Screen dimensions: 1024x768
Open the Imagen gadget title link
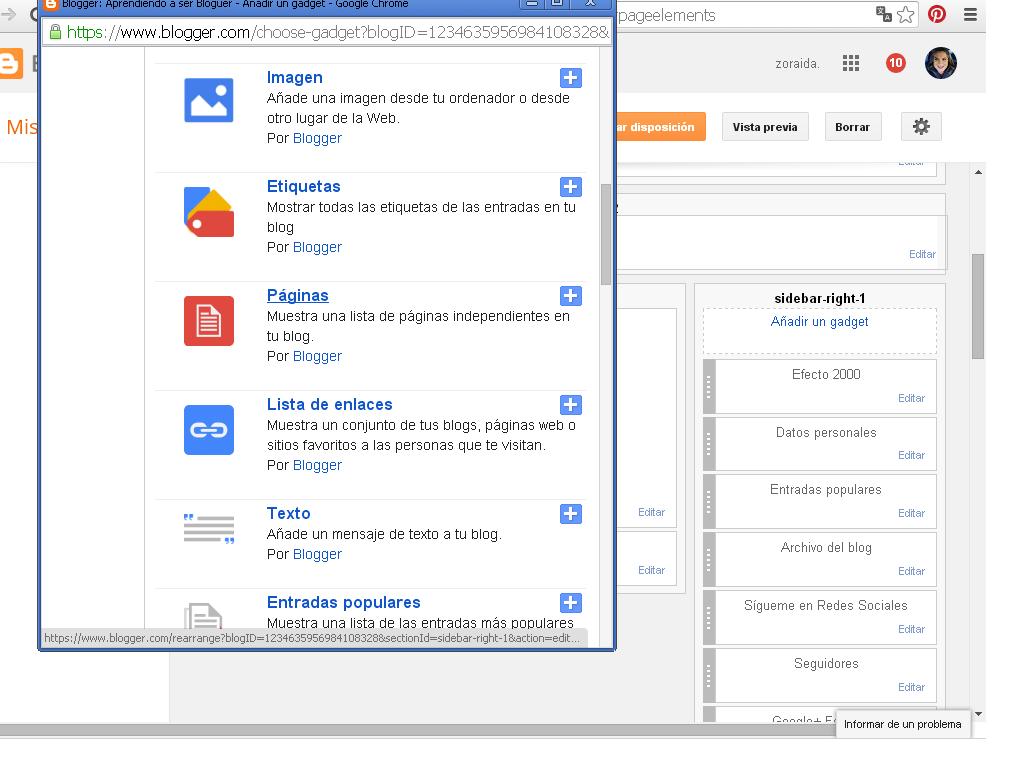[x=295, y=78]
